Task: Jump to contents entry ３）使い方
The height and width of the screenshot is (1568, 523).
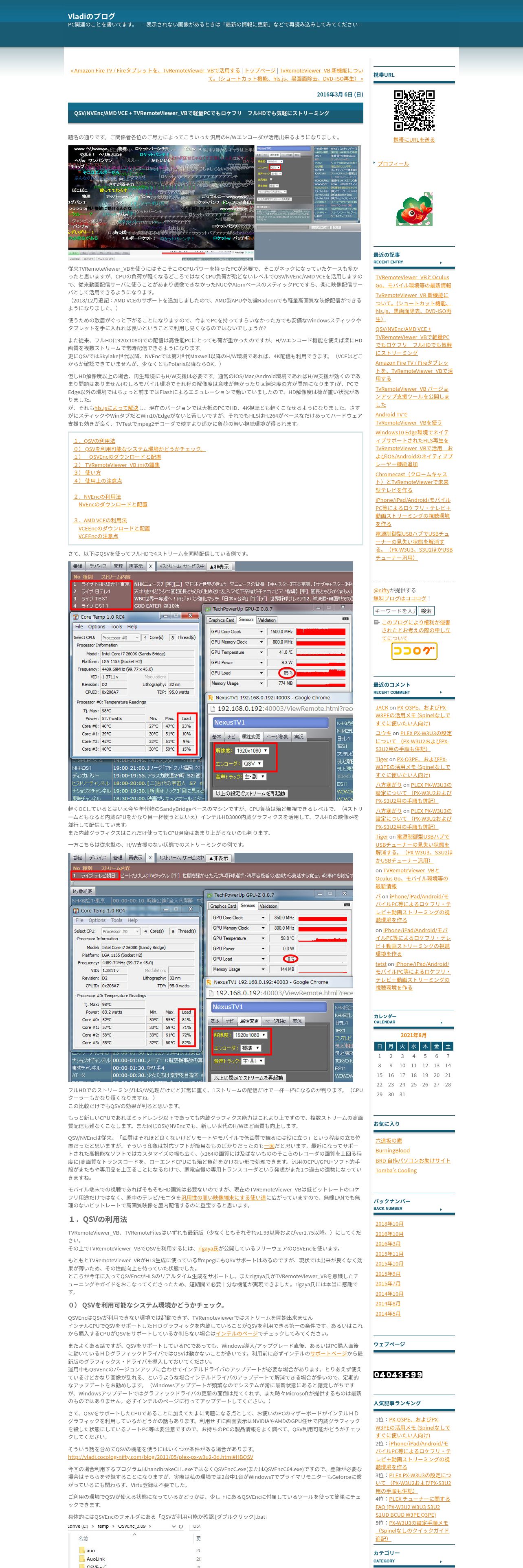Action: [x=88, y=472]
